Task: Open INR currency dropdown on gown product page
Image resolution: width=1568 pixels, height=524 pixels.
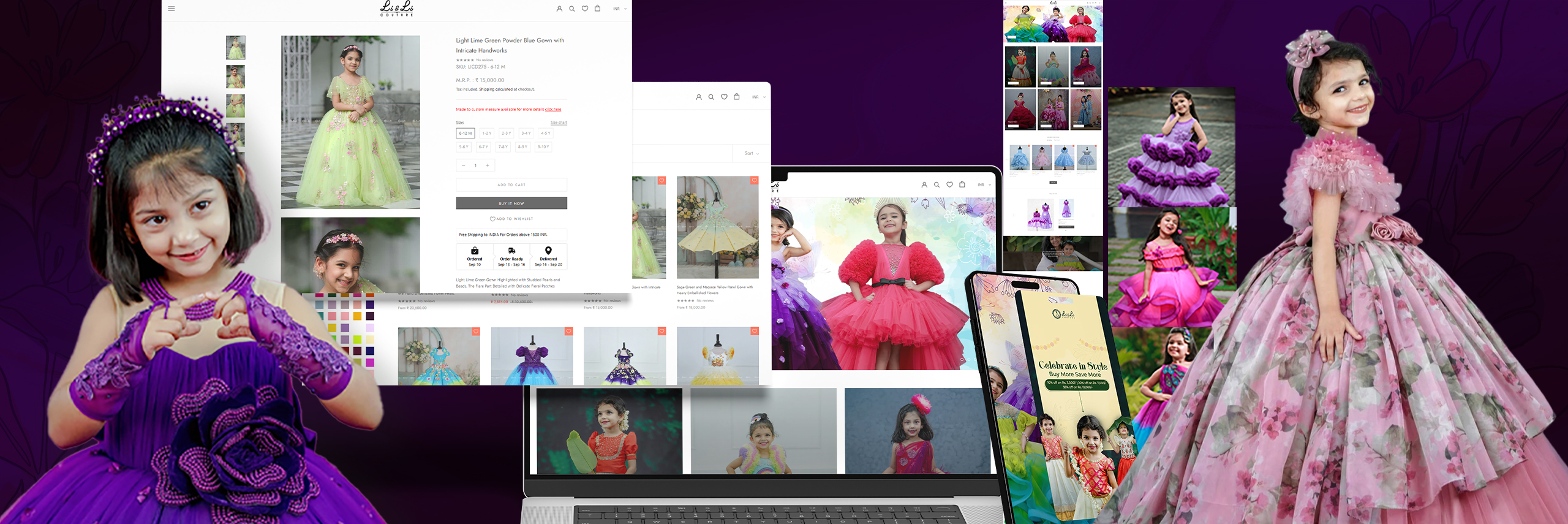Action: tap(620, 9)
